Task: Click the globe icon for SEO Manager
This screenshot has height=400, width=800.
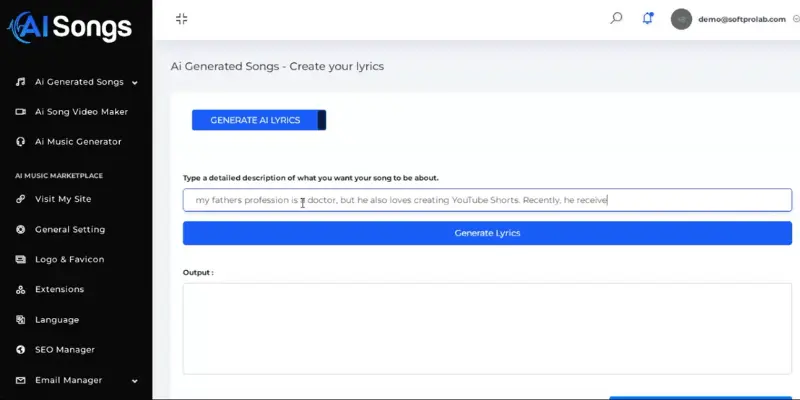Action: (20, 350)
